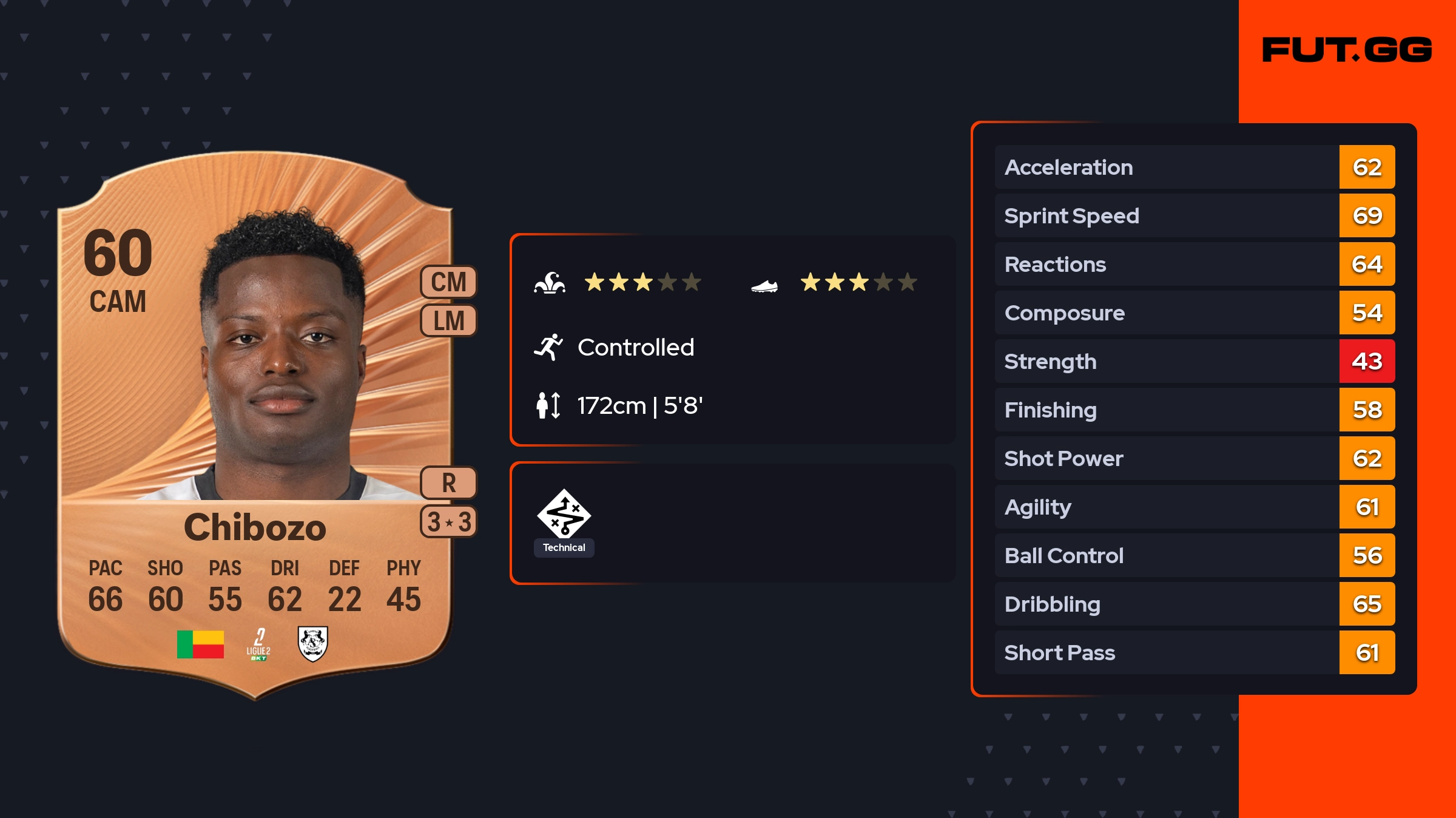The image size is (1456, 818).
Task: Click the Technical playstyle diamond icon
Action: tap(564, 513)
